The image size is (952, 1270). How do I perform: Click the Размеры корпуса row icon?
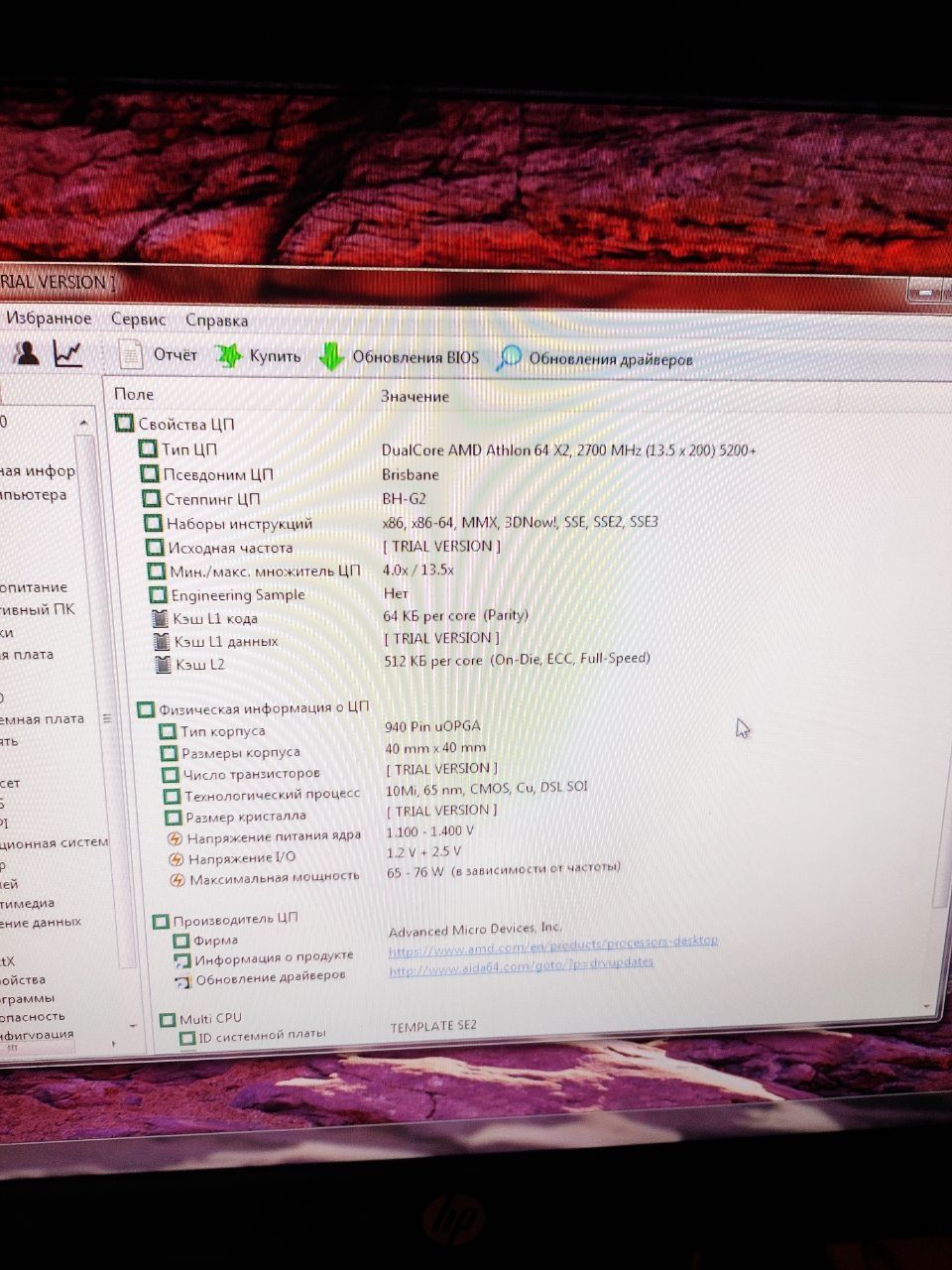(x=170, y=753)
